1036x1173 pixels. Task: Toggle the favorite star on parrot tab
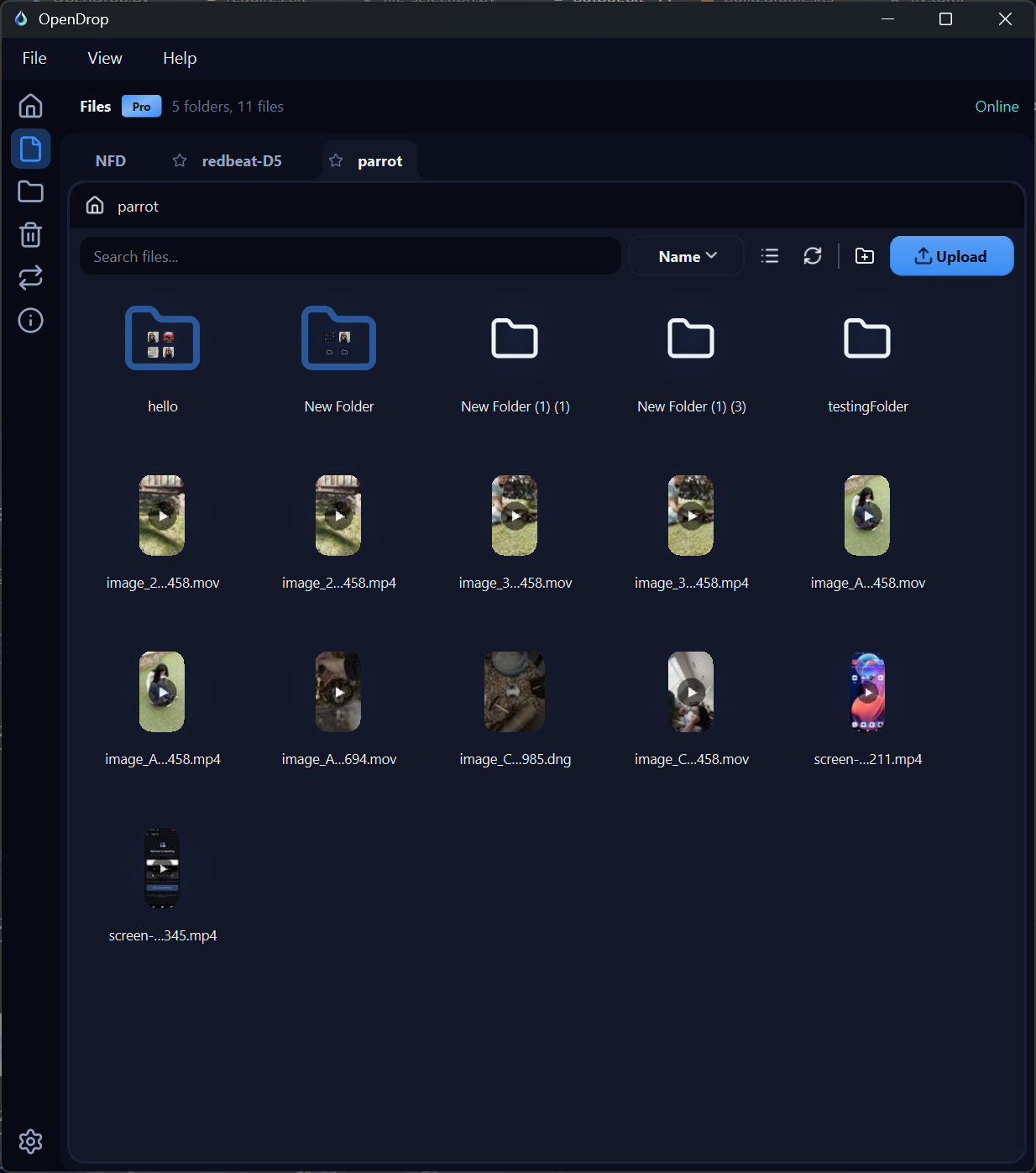point(336,160)
